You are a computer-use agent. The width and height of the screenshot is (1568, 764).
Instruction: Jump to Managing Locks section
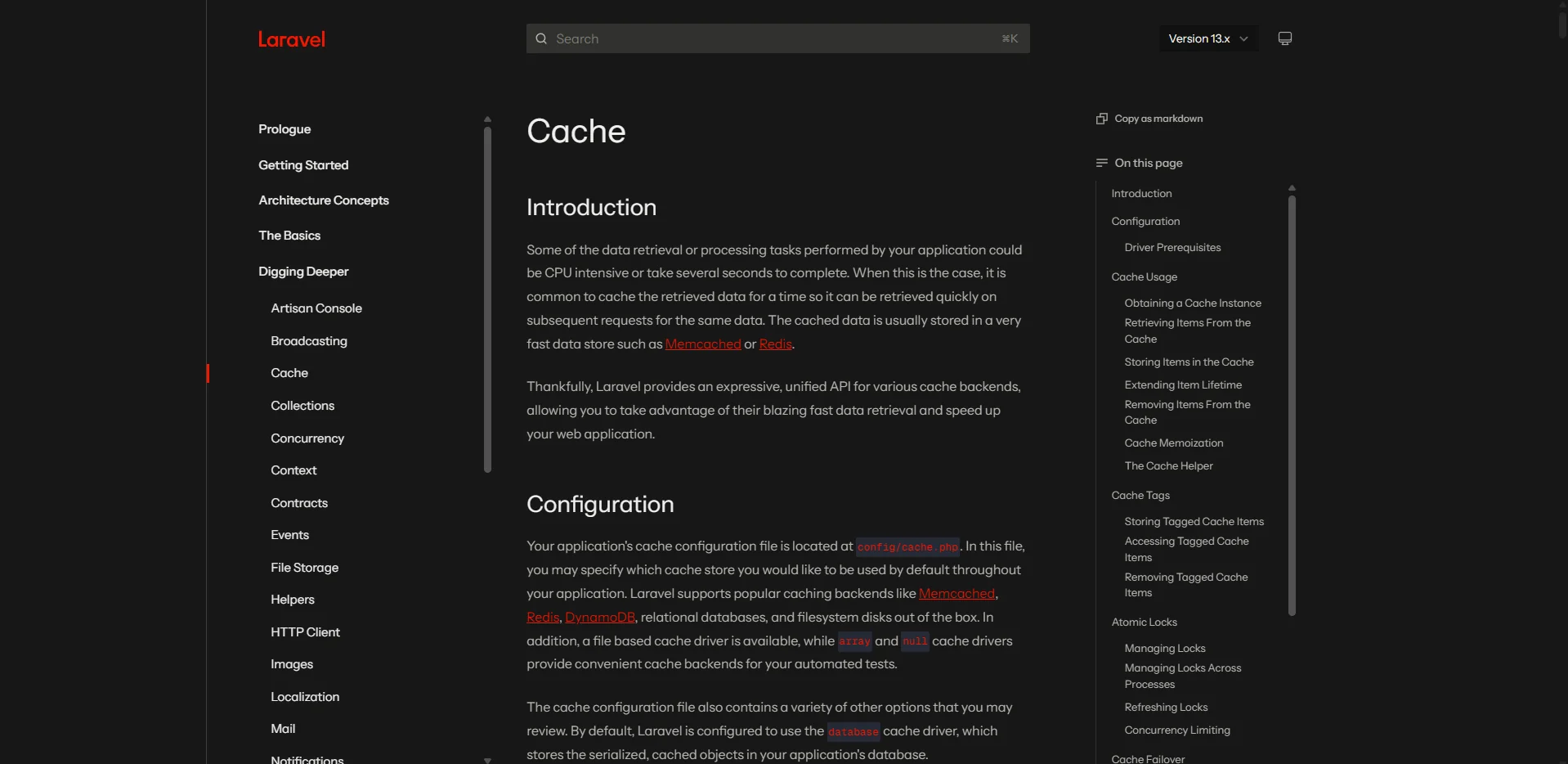1165,649
